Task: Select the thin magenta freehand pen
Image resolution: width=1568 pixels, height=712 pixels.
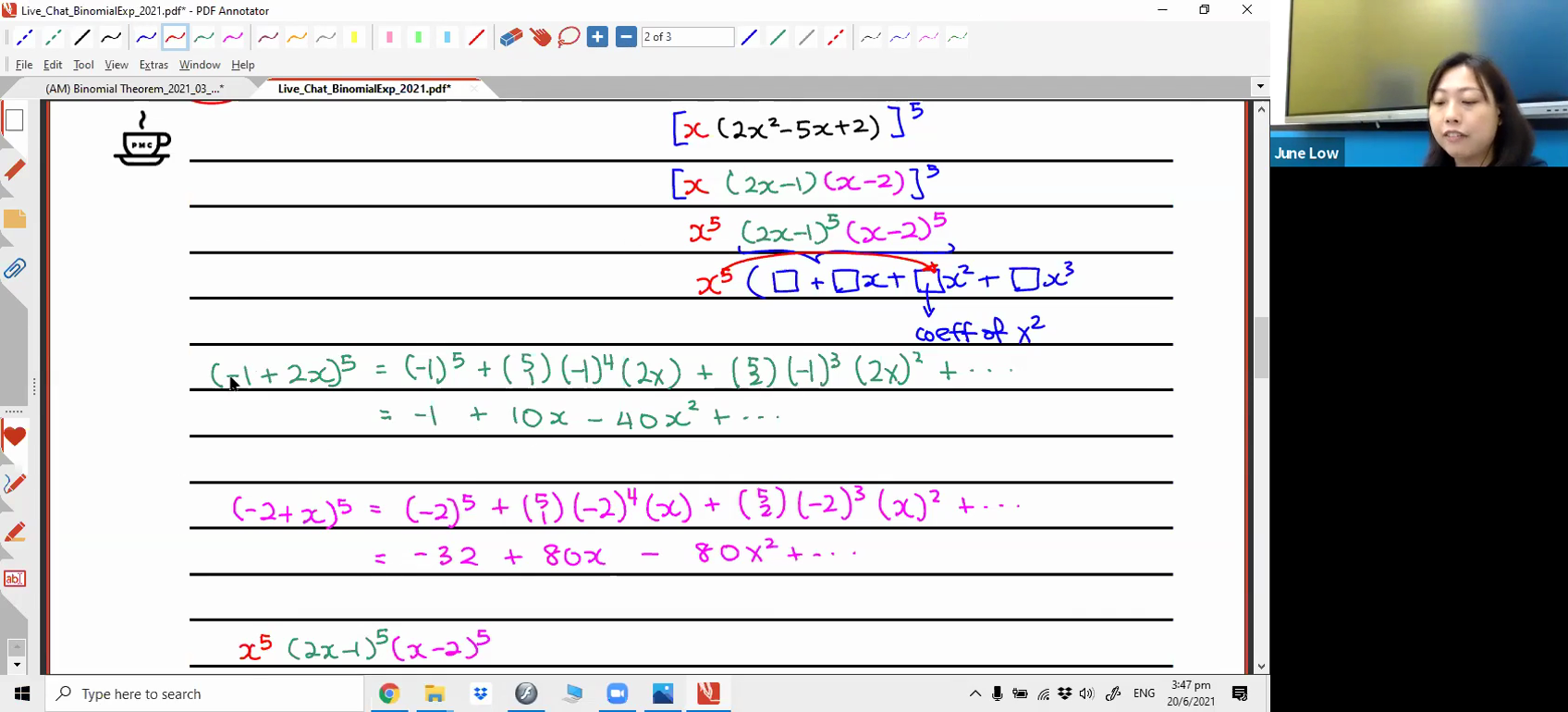Action: pyautogui.click(x=928, y=38)
